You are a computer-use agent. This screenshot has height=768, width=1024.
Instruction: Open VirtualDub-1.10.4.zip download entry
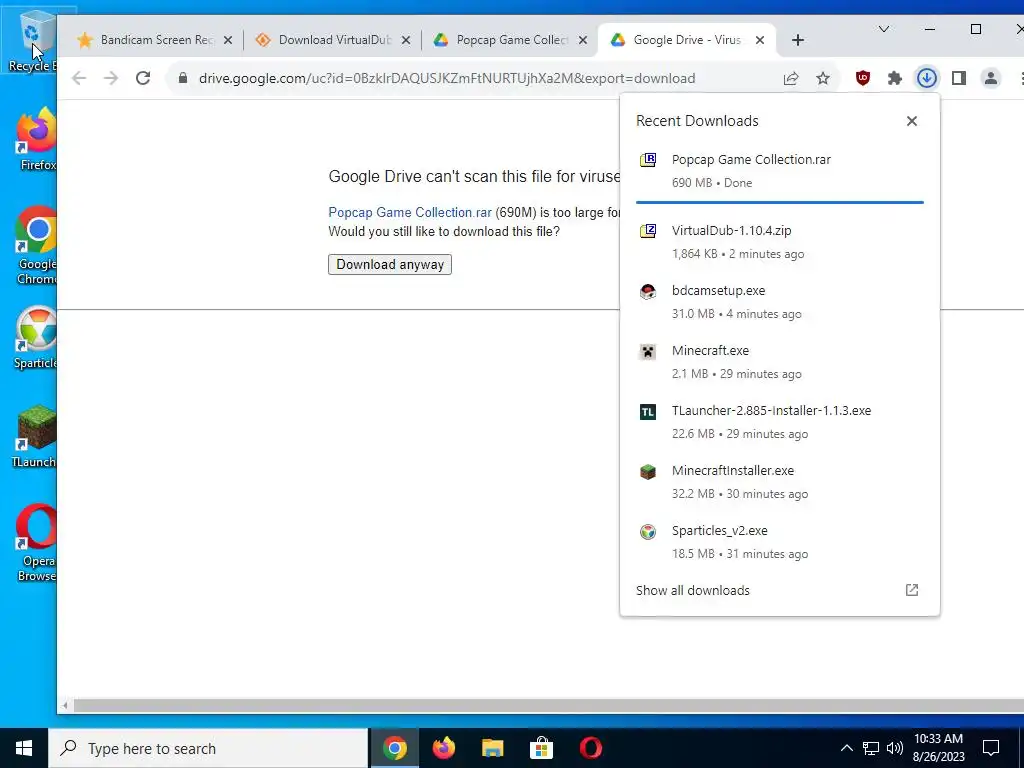pyautogui.click(x=780, y=242)
